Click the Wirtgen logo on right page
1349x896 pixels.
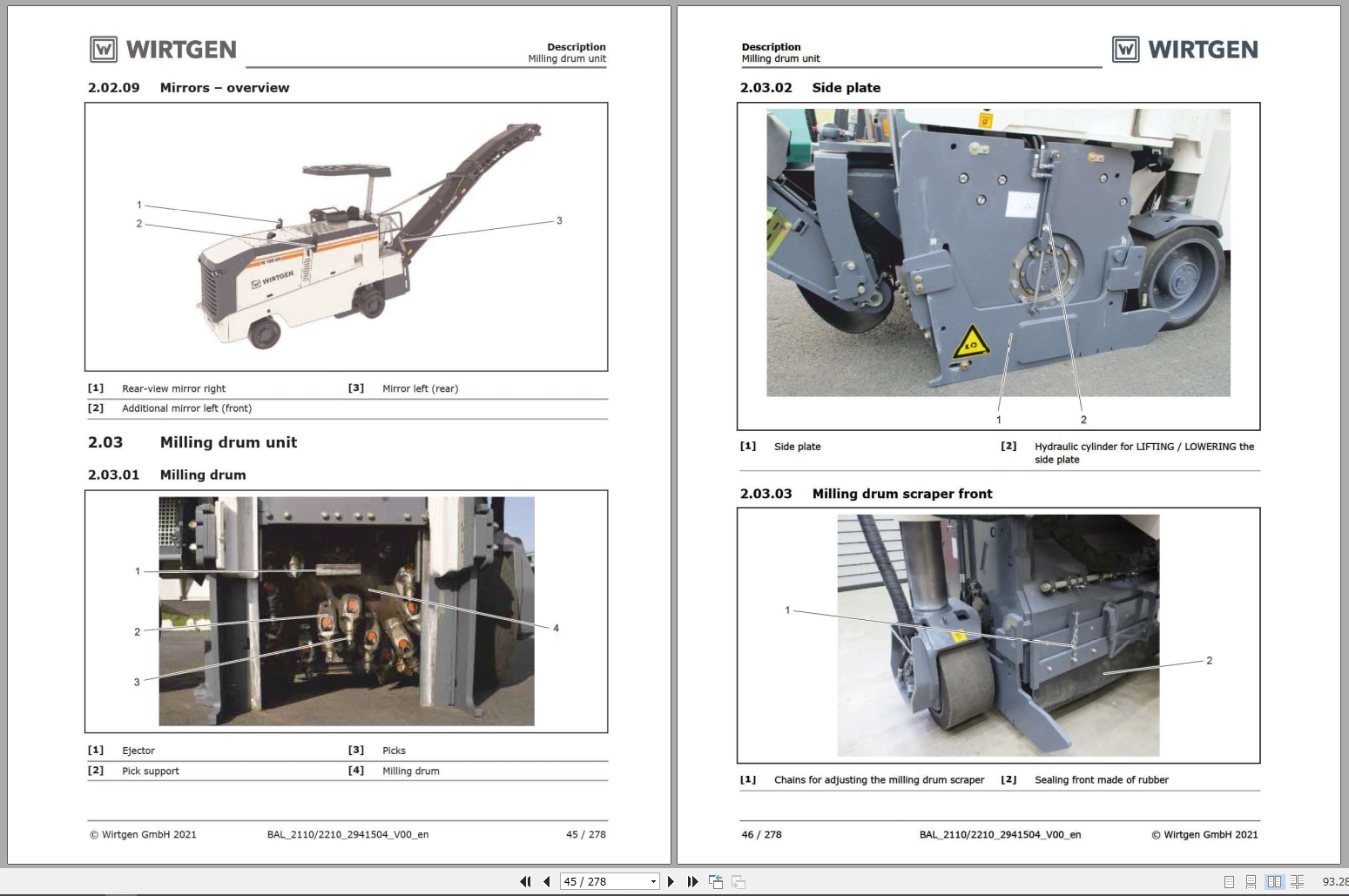1185,50
